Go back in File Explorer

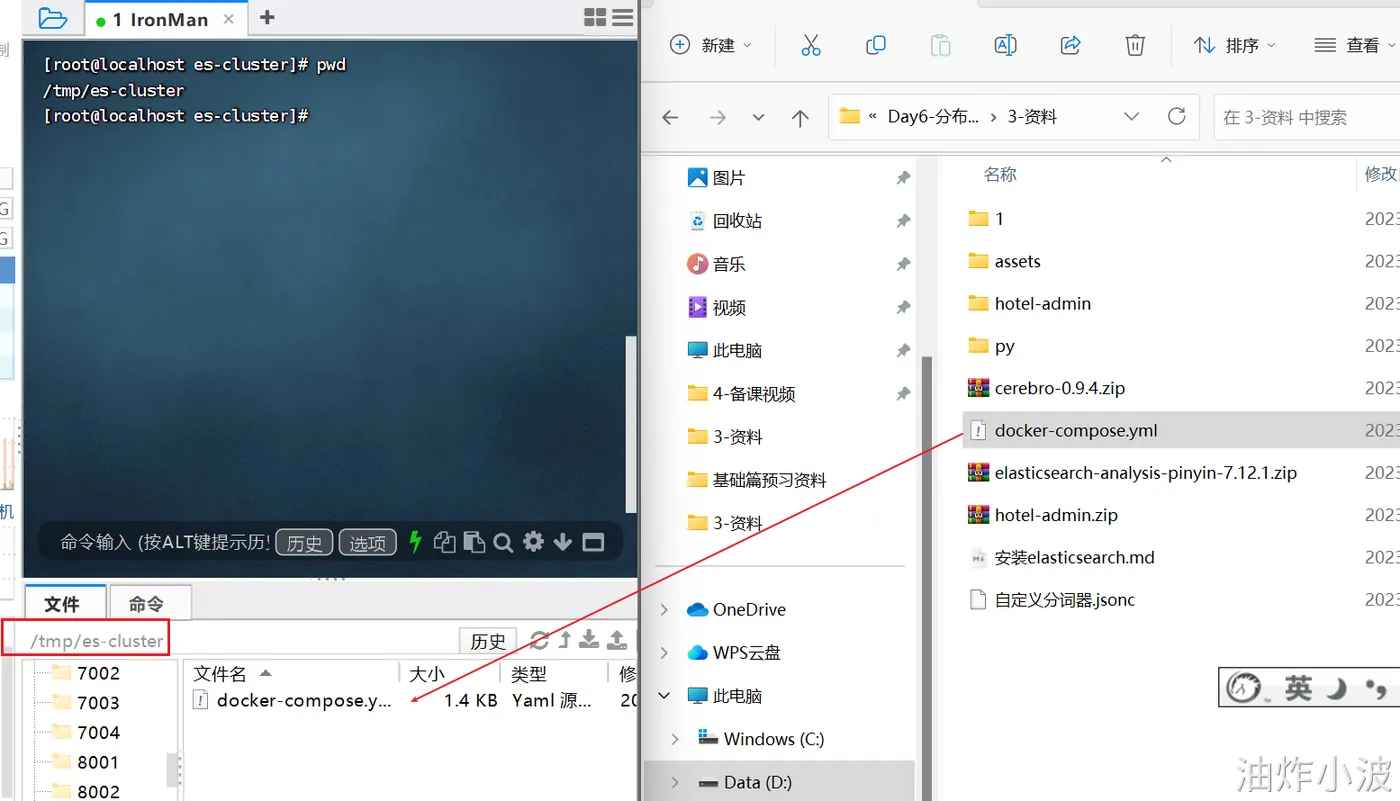point(670,117)
